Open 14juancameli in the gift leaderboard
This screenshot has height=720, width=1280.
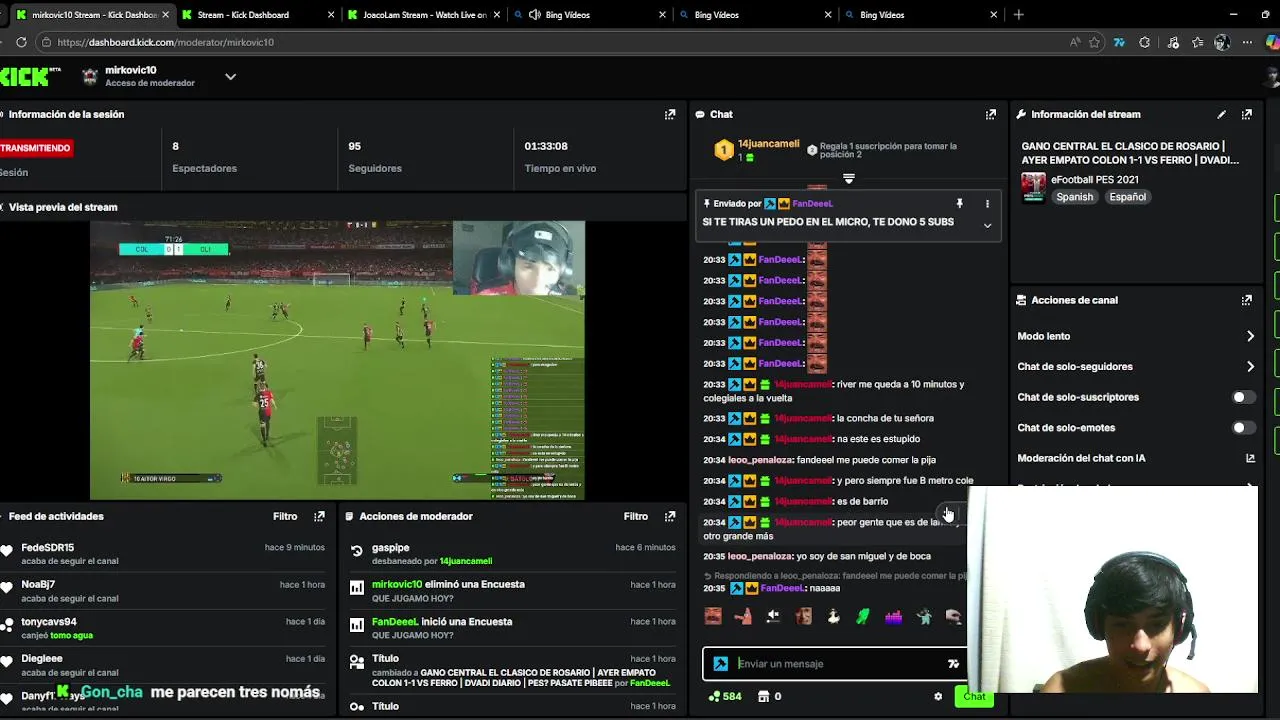coord(768,144)
